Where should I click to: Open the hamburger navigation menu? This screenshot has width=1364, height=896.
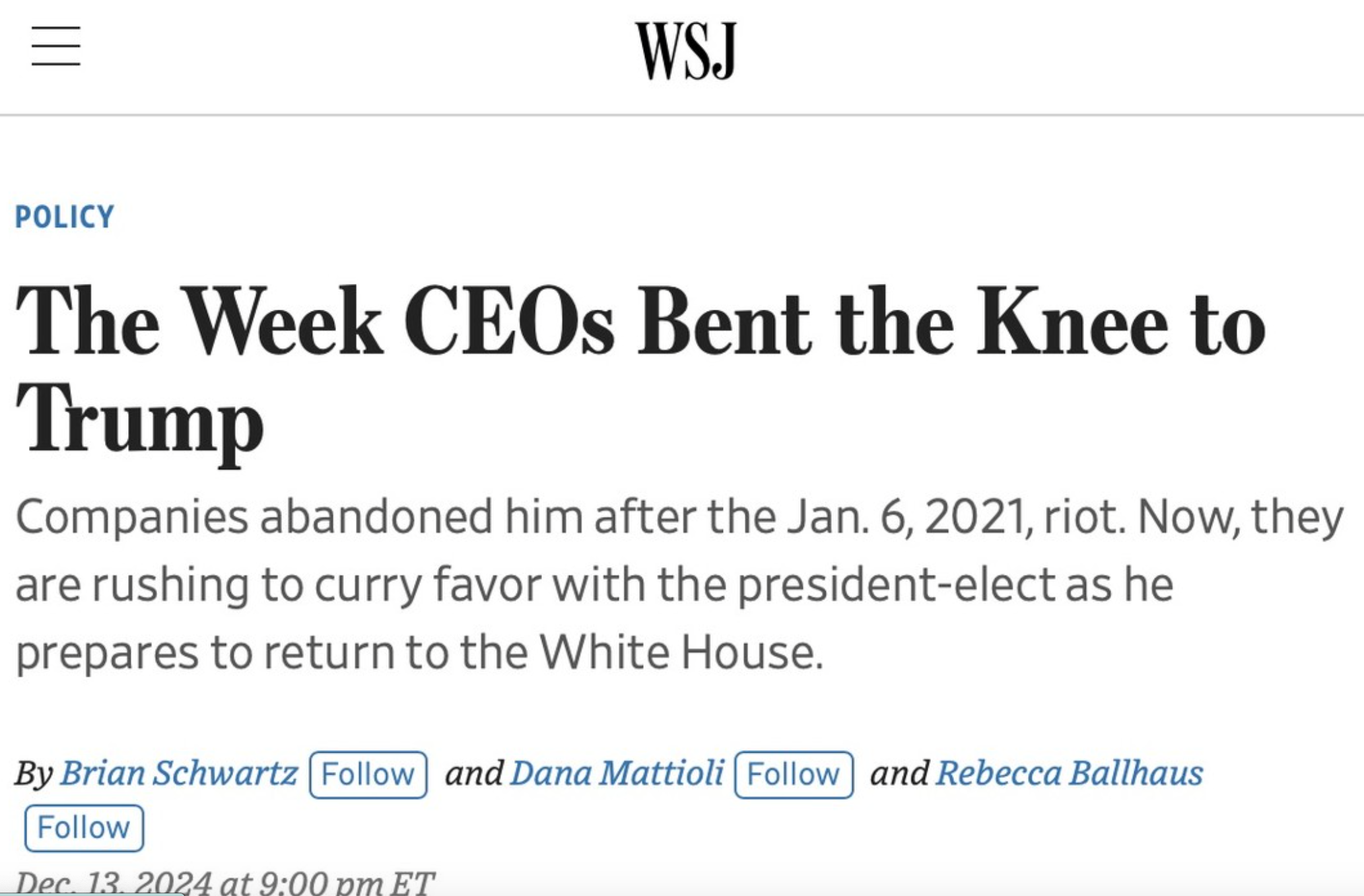click(56, 46)
